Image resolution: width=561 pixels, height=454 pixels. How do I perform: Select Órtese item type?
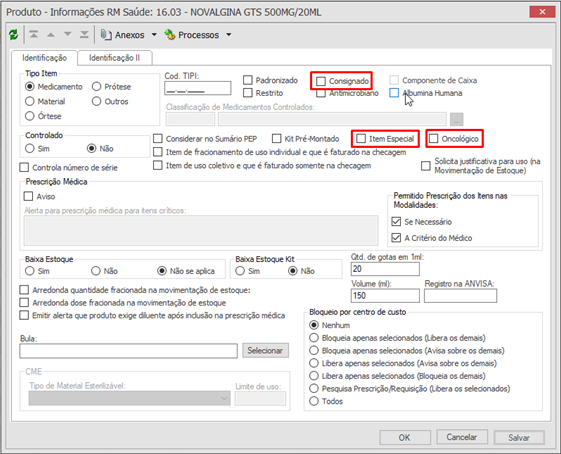click(x=30, y=116)
